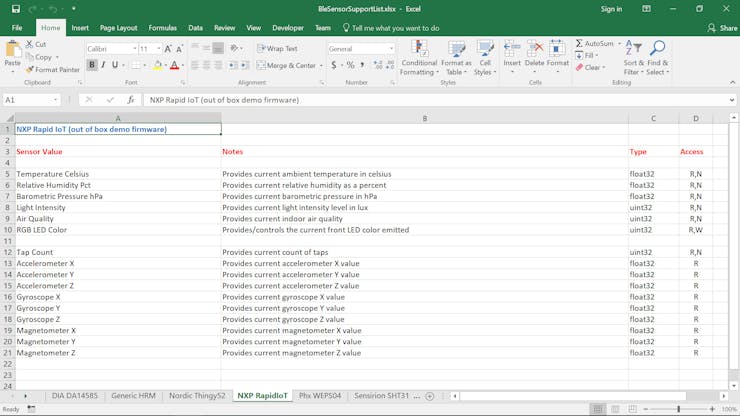Screen dimensions: 740x416
Task: Click the macro record icon in status bar
Action: [31, 409]
